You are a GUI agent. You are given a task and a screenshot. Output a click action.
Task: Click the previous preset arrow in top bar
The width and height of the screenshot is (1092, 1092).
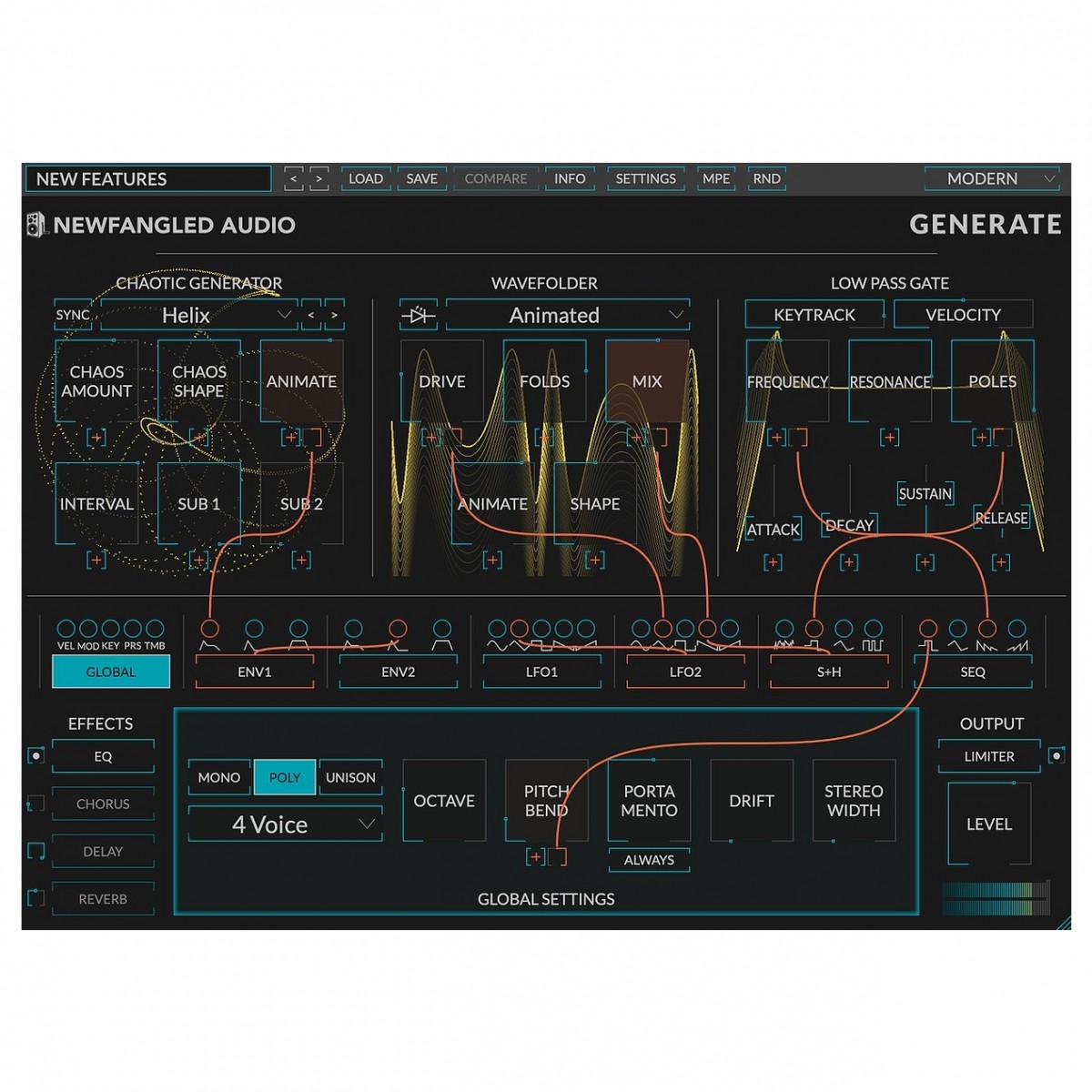pos(293,179)
